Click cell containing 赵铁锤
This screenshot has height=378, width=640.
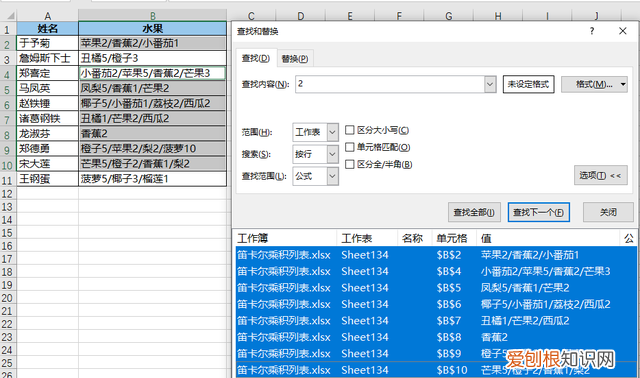point(47,104)
